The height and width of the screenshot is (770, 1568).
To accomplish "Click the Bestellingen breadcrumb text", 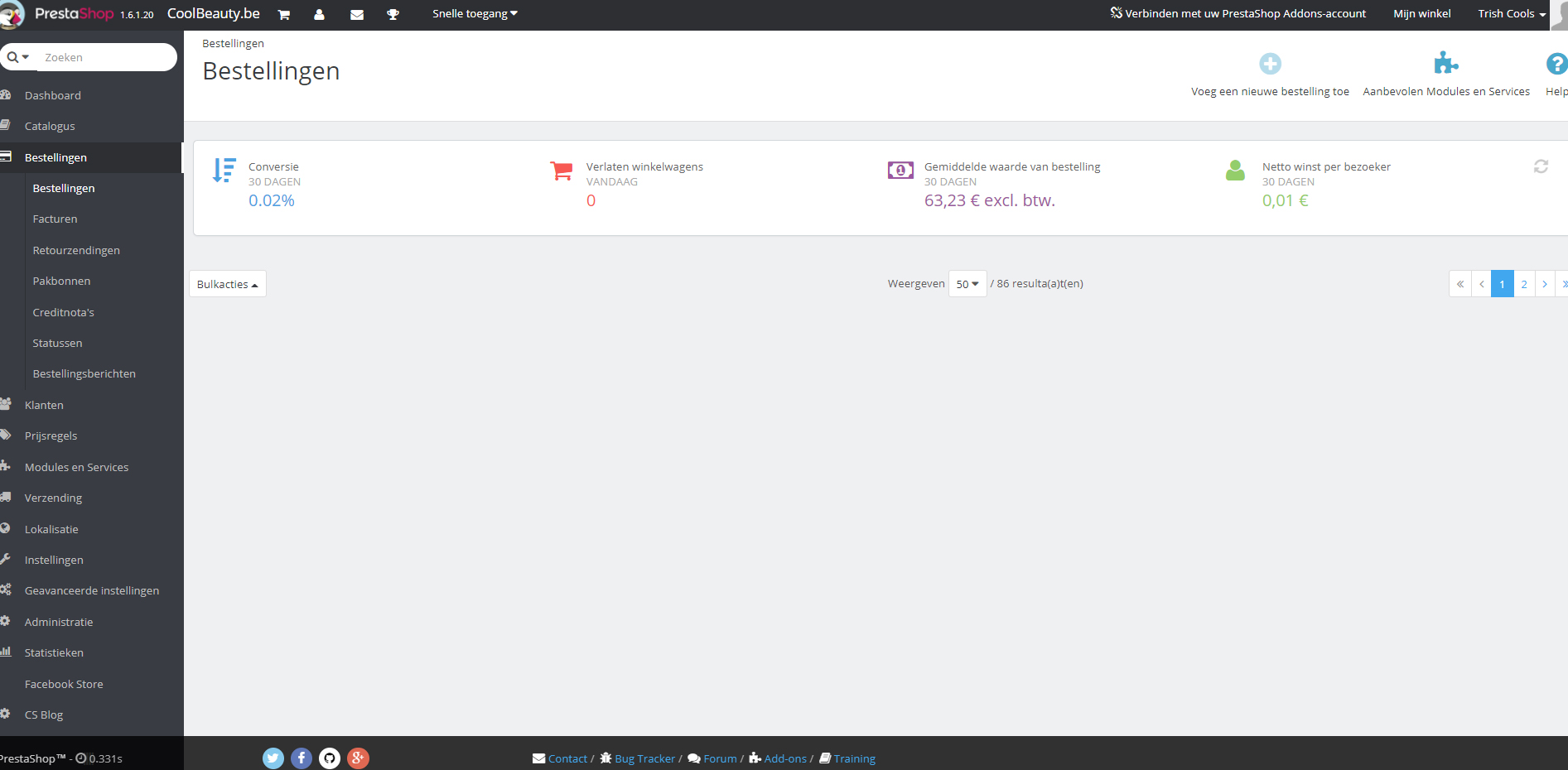I will coord(233,43).
